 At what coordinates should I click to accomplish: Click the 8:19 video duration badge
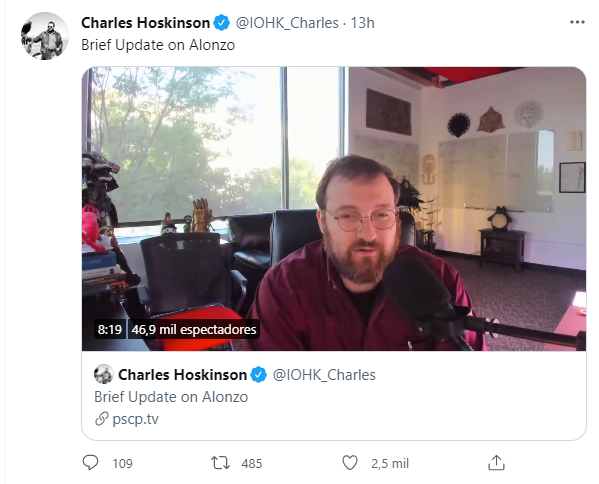tap(110, 329)
